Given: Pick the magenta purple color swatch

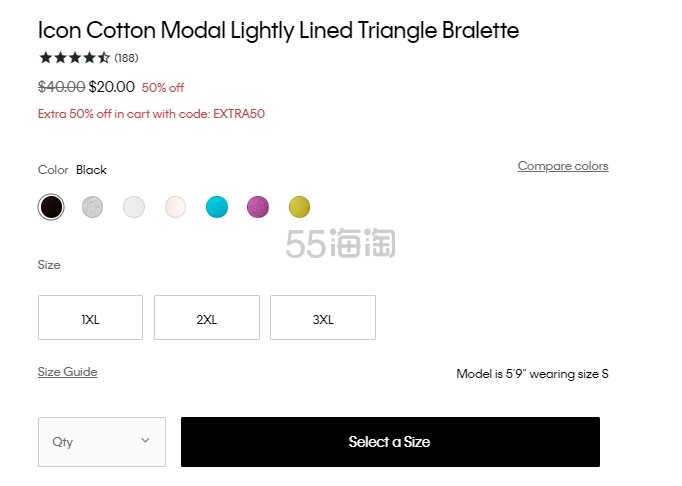Looking at the screenshot, I should [258, 207].
